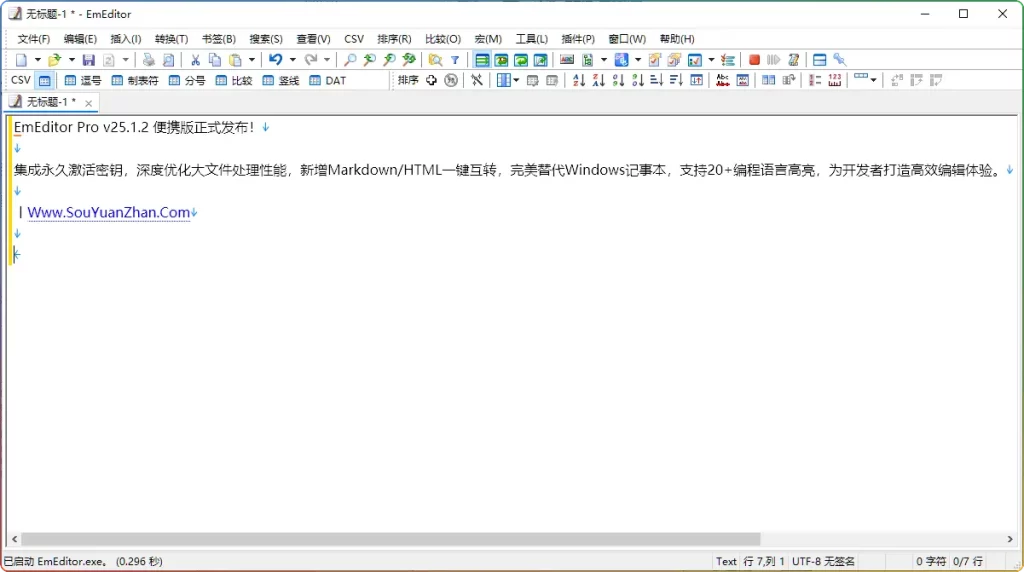This screenshot has height=572, width=1024.
Task: Open Find with the magnifier icon
Action: [350, 60]
